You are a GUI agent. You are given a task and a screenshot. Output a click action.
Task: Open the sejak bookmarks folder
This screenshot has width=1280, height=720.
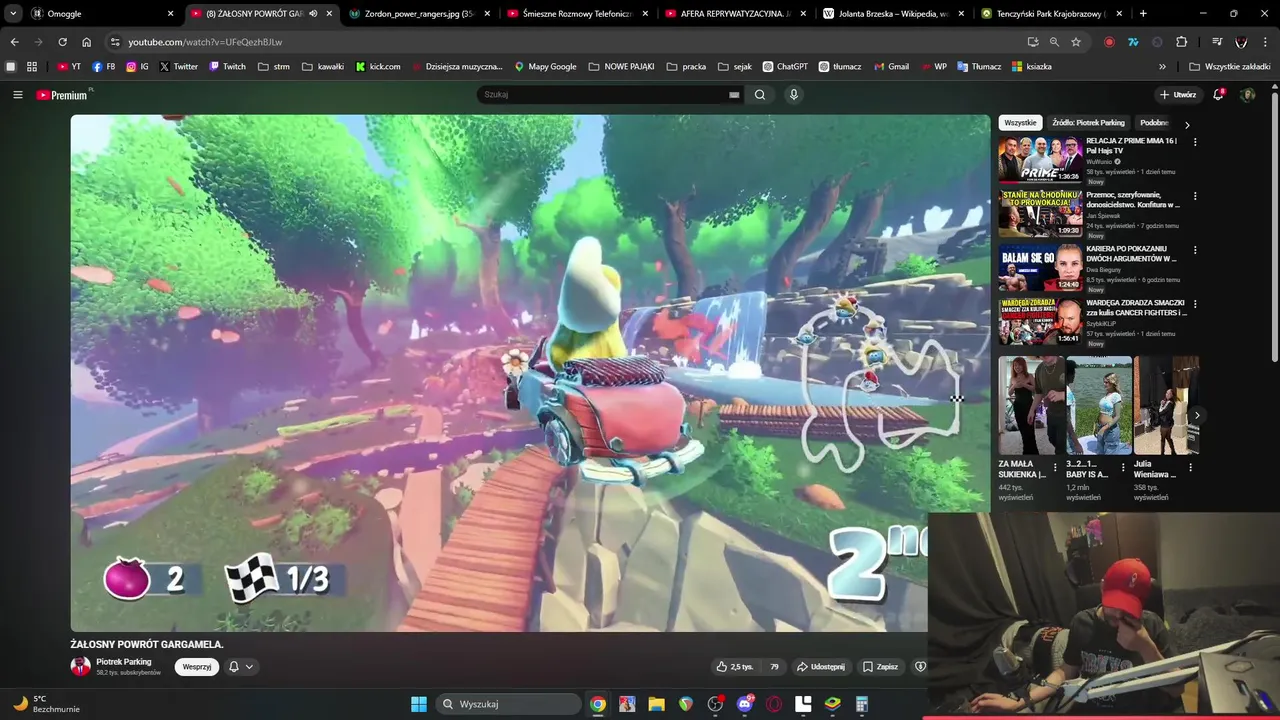pos(734,67)
